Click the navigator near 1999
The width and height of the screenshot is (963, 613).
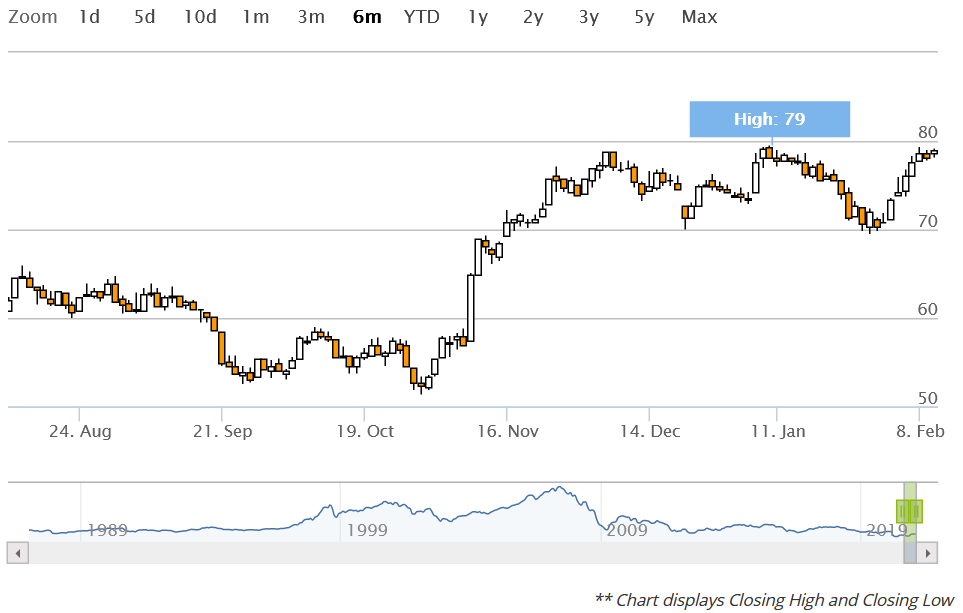[364, 529]
